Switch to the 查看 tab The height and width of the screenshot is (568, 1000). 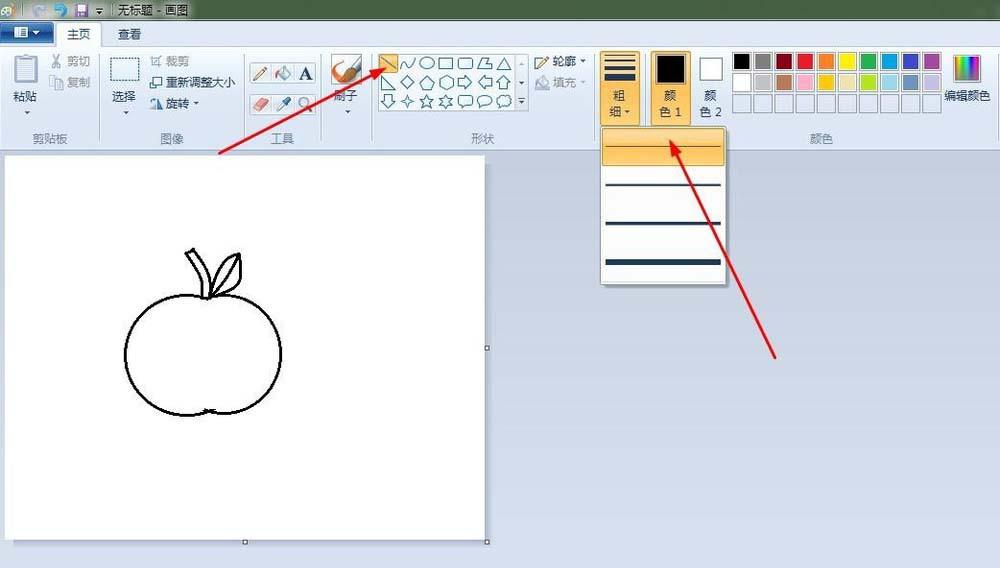[x=129, y=34]
